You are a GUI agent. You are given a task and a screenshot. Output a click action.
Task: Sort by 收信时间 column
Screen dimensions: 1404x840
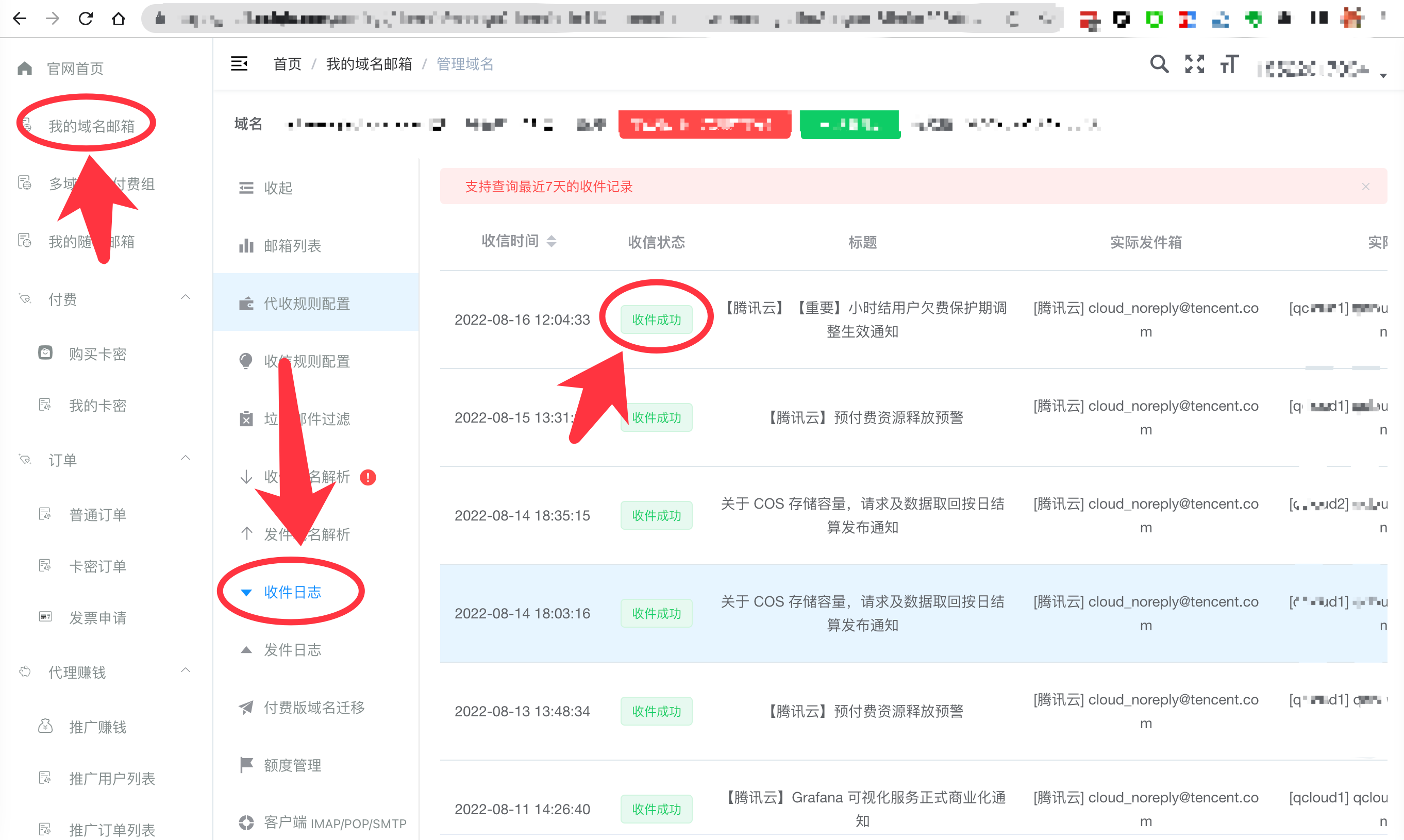click(x=551, y=242)
